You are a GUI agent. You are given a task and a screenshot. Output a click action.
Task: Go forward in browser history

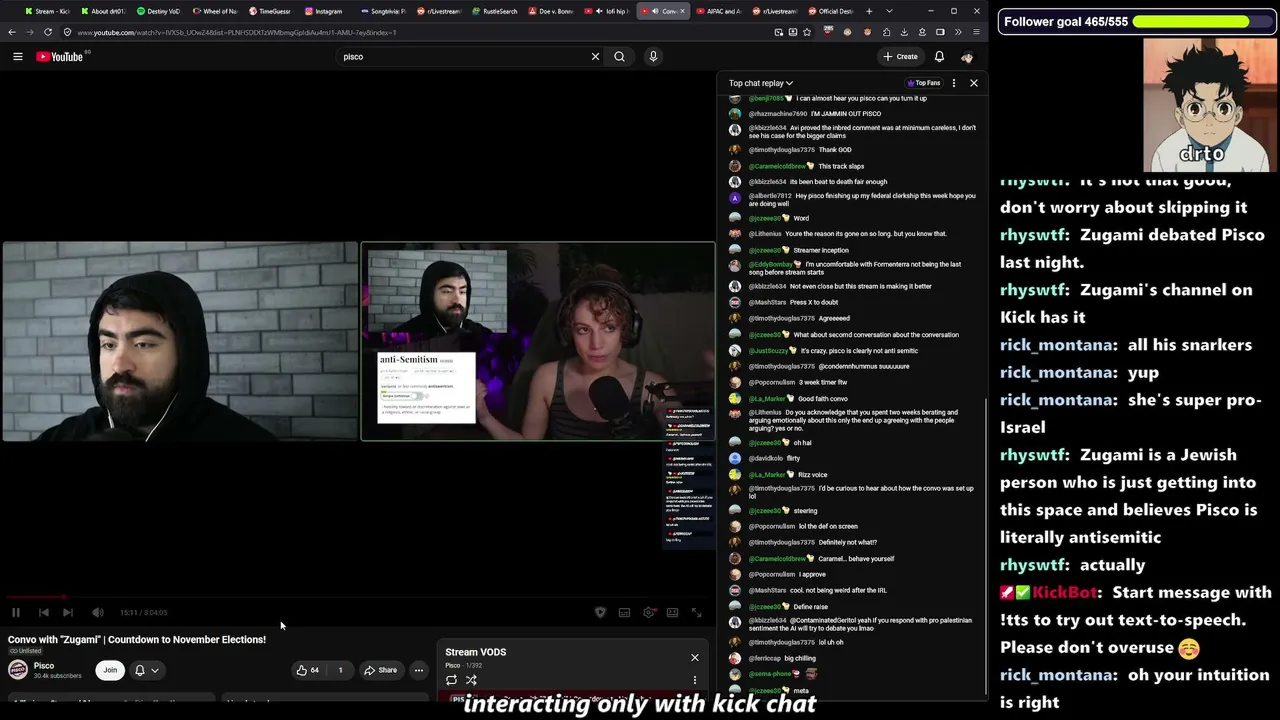click(30, 32)
